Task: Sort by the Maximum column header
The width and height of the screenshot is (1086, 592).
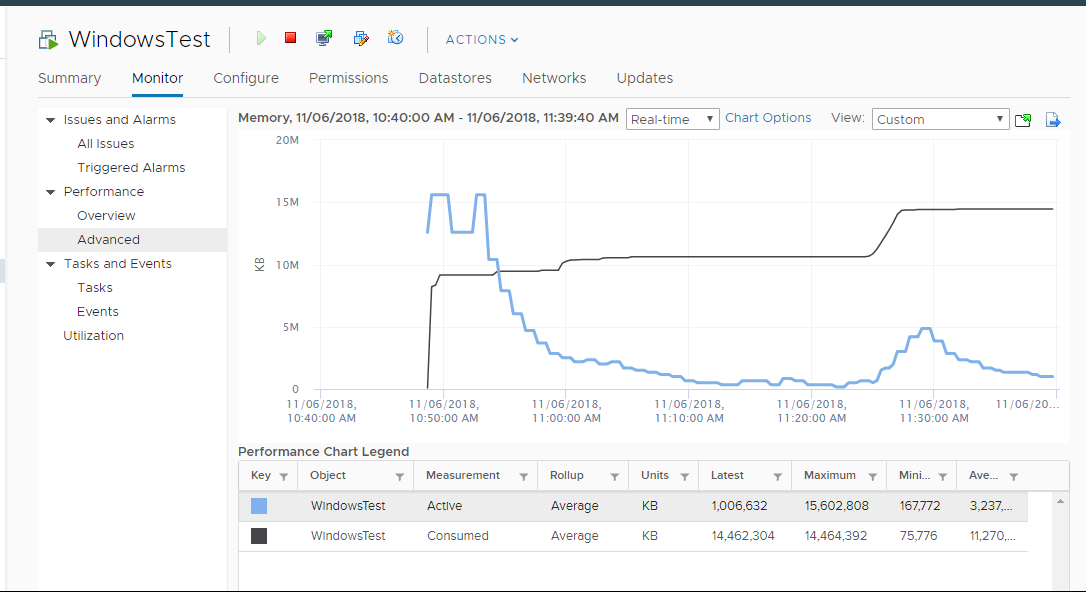Action: click(x=830, y=475)
